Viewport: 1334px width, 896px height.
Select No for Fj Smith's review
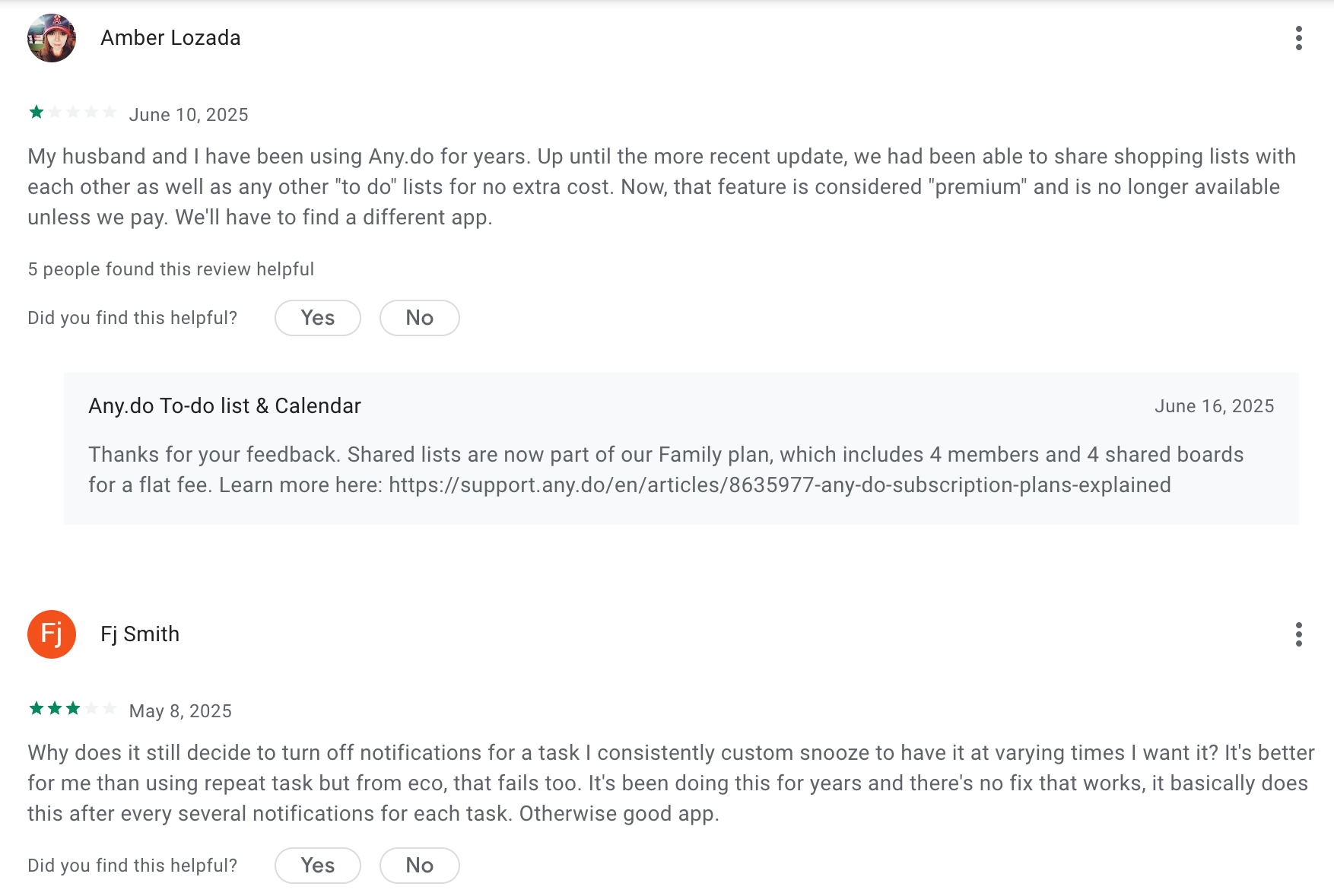[x=420, y=866]
